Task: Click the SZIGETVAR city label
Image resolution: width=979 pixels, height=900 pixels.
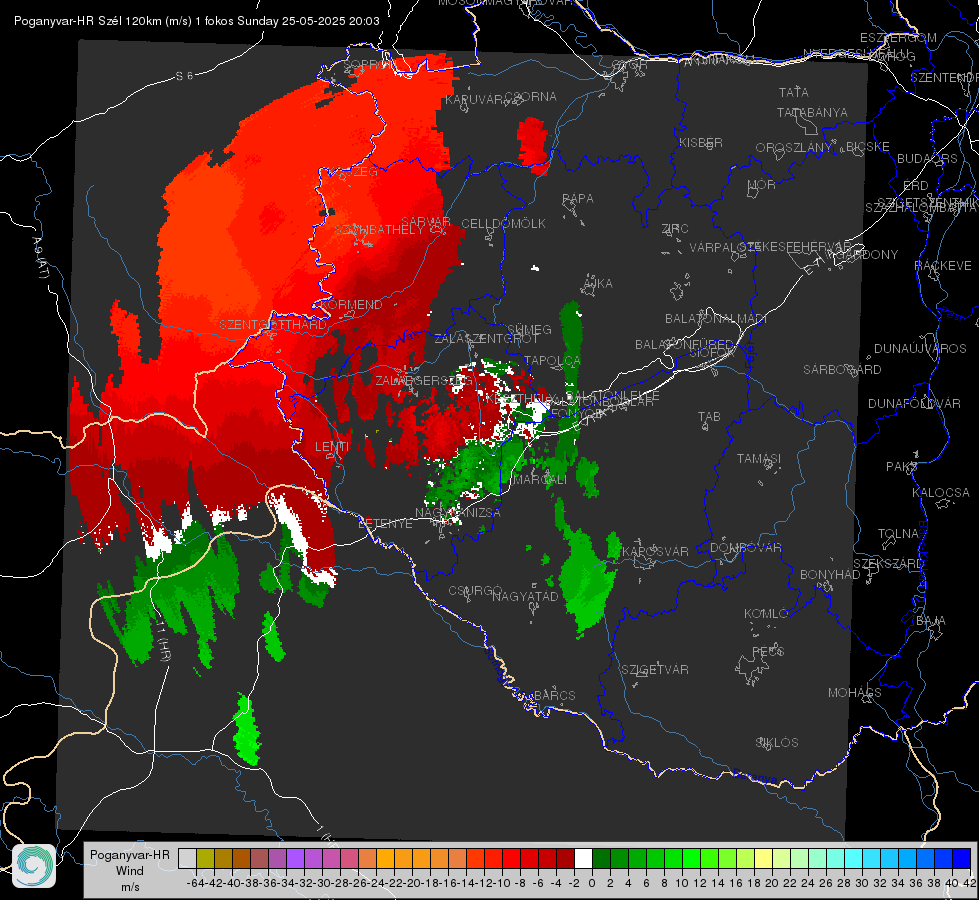Action: click(x=655, y=670)
